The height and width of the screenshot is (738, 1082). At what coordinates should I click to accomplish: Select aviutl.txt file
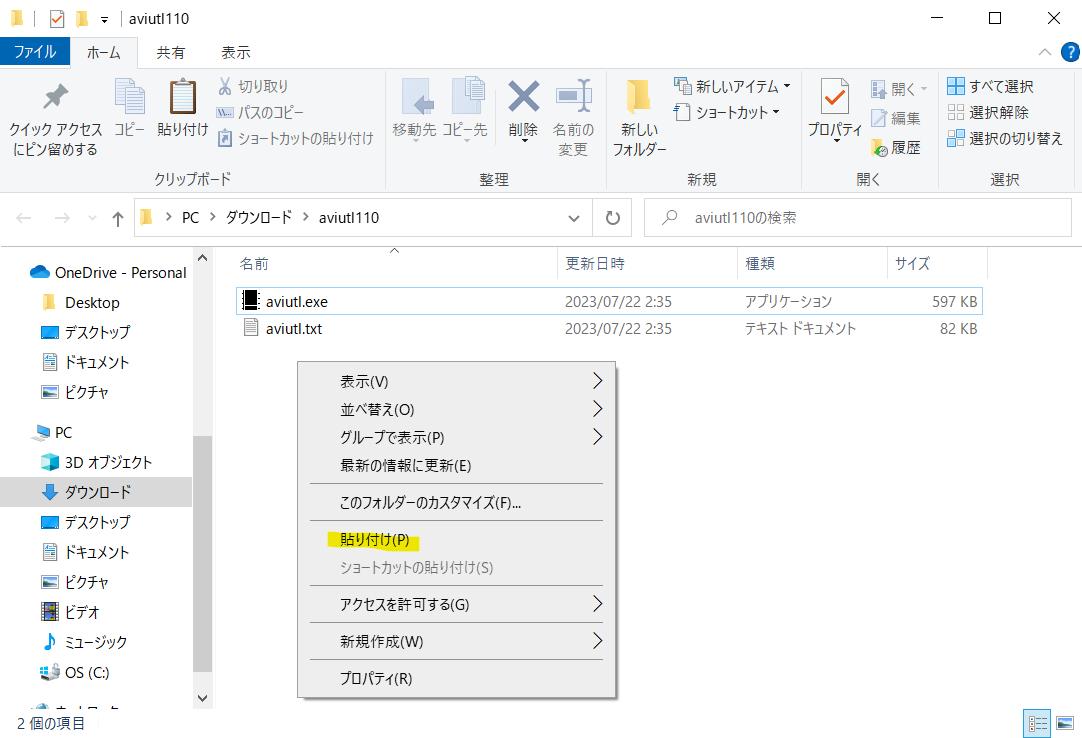[x=609, y=329]
